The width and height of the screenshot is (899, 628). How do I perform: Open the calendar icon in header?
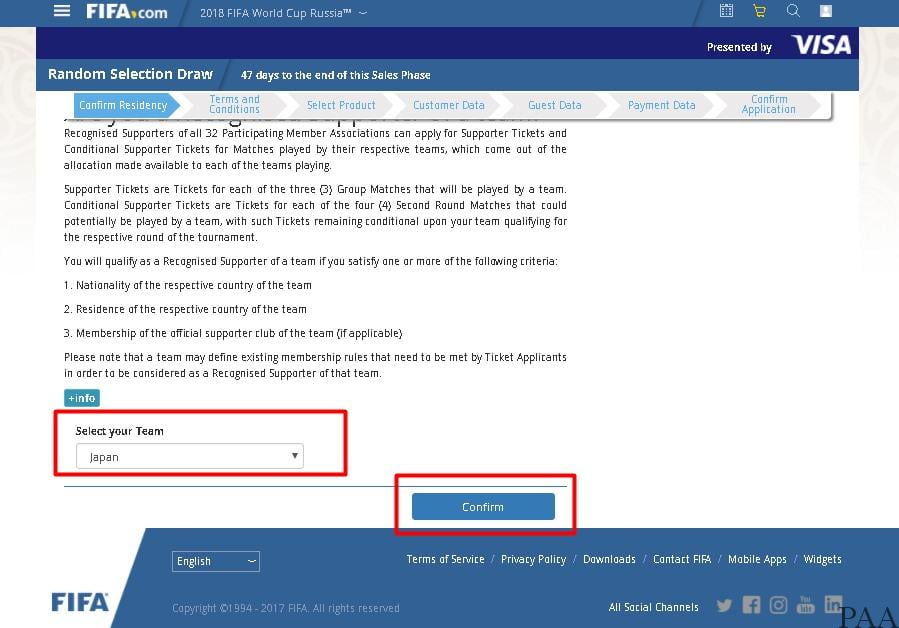pos(726,10)
